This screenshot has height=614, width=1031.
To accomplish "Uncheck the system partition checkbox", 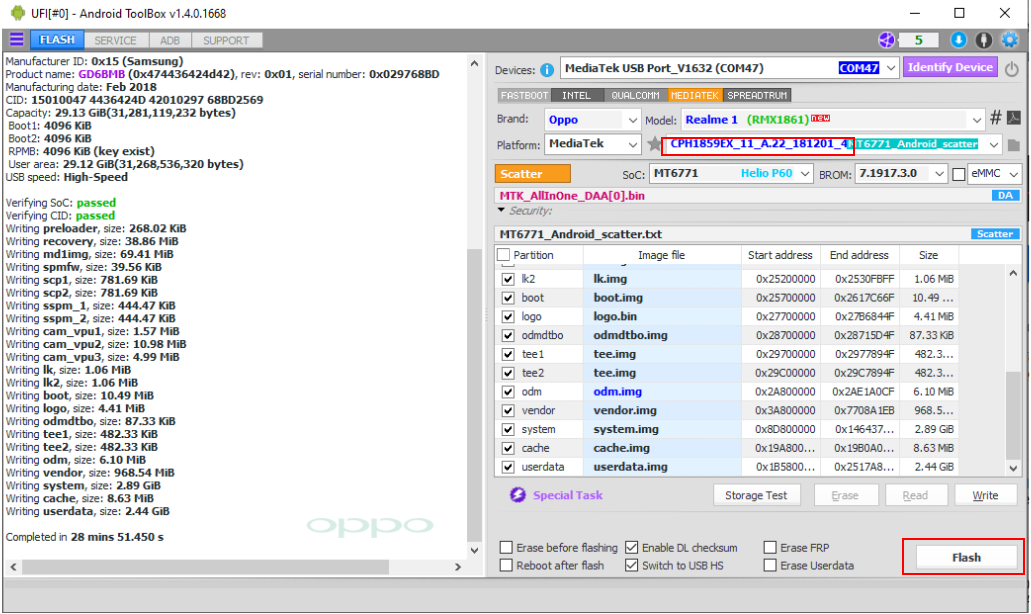I will [508, 429].
